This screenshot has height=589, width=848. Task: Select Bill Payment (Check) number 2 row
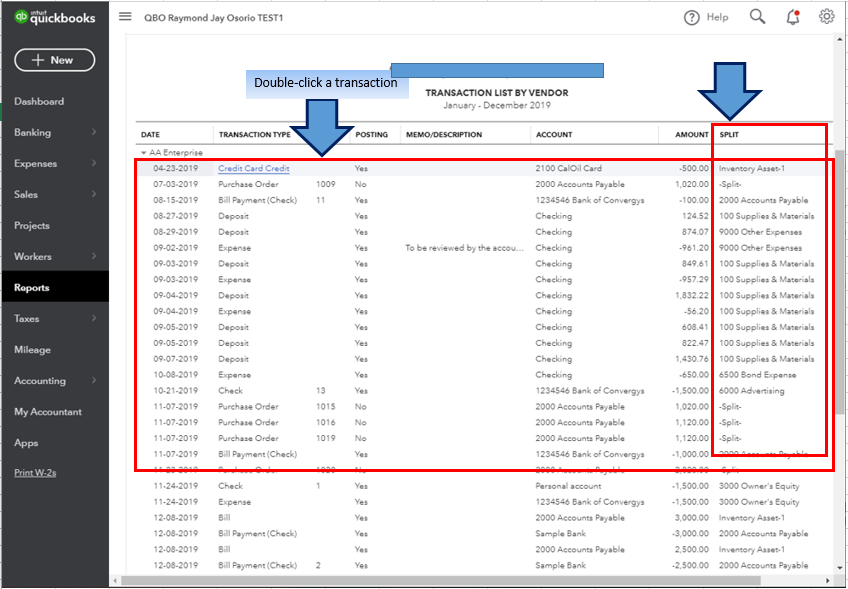click(482, 565)
